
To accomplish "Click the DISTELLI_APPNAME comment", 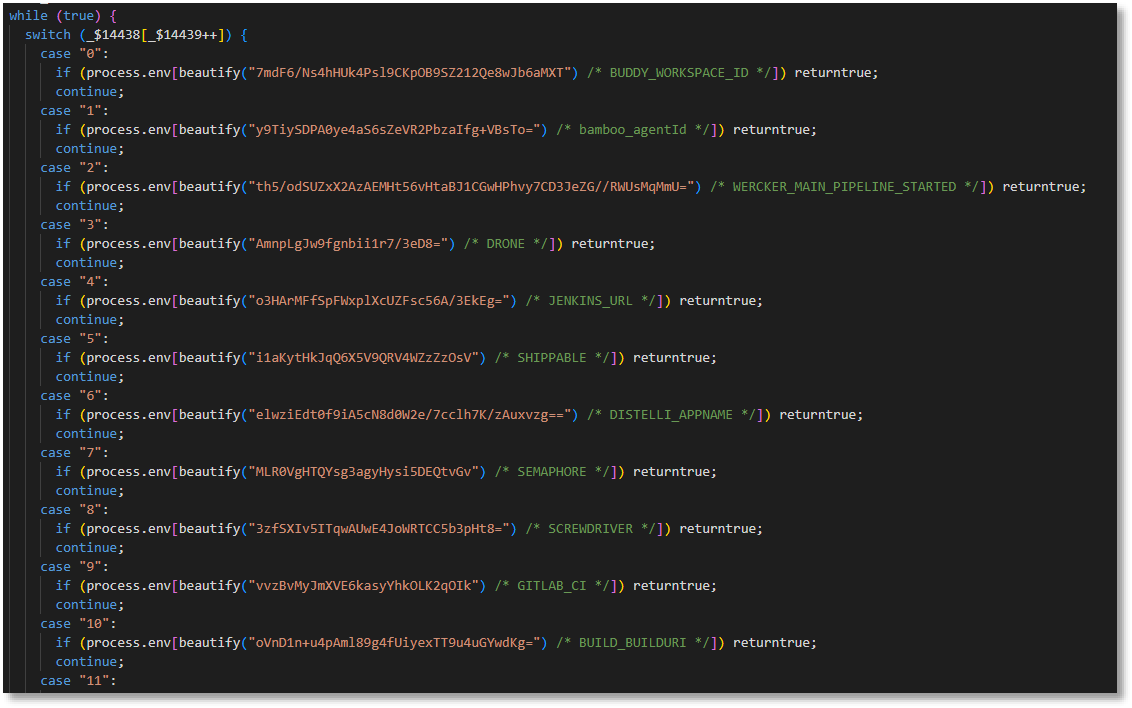I will [671, 415].
